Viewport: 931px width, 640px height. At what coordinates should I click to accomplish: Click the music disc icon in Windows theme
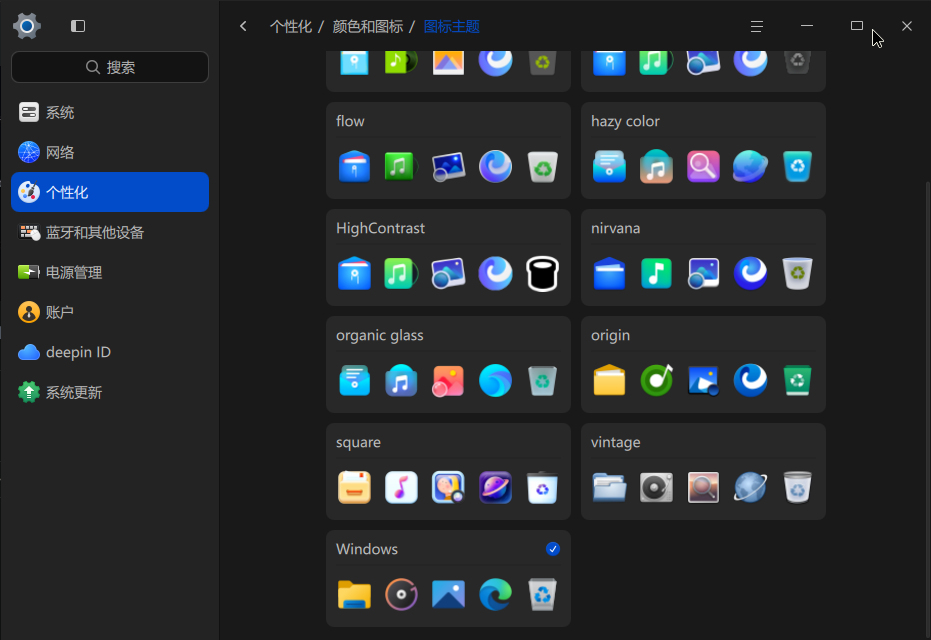401,594
